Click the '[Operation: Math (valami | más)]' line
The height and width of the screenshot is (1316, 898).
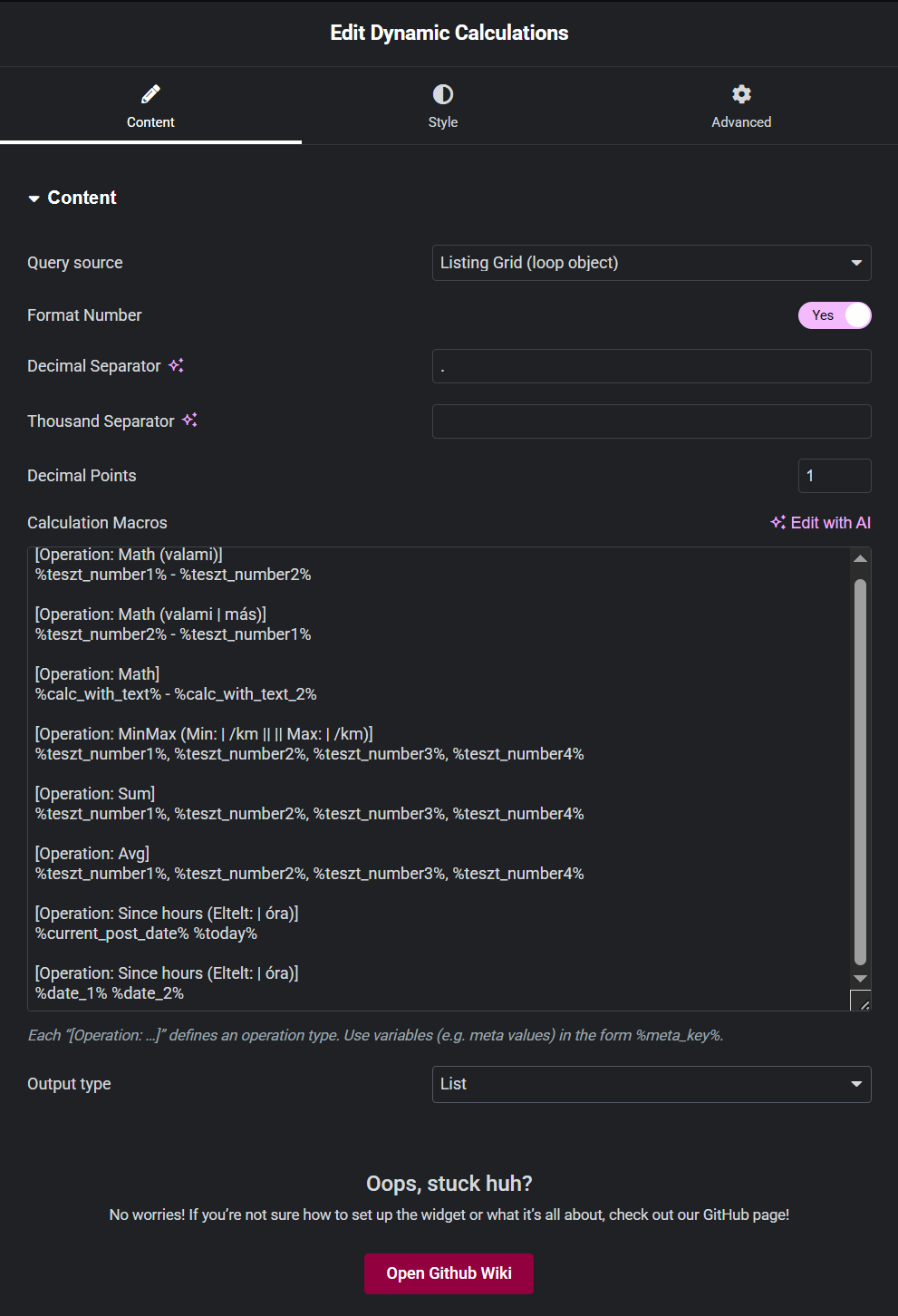(150, 614)
